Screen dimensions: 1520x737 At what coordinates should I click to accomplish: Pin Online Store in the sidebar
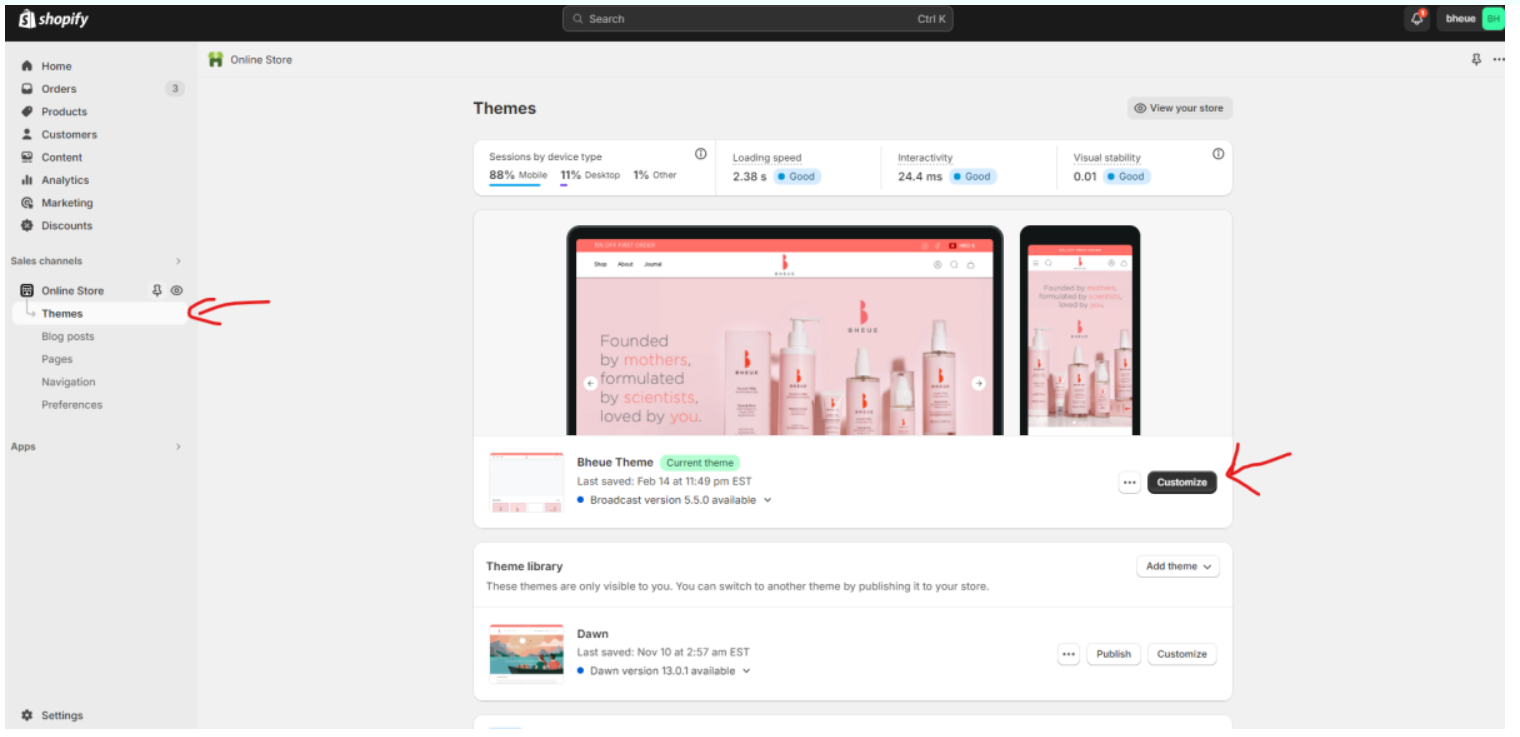pyautogui.click(x=157, y=291)
